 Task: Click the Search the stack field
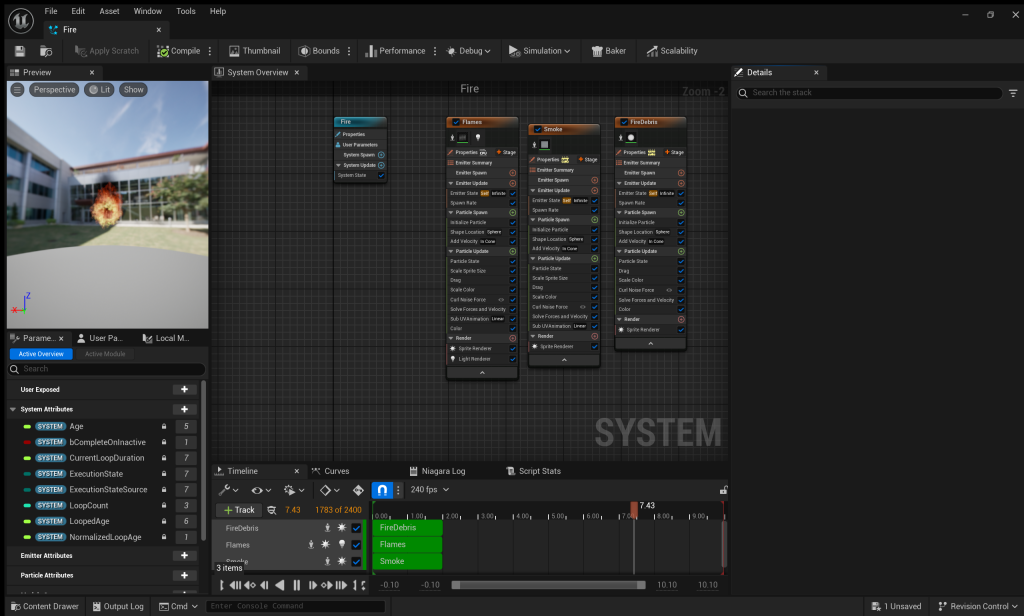871,93
